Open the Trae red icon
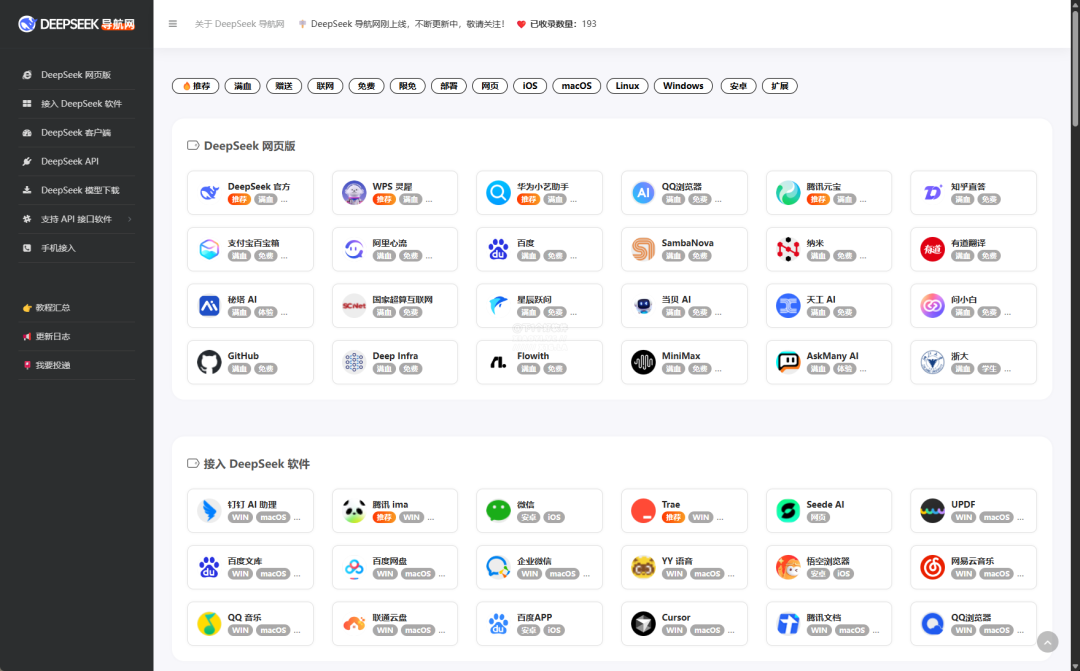Image resolution: width=1080 pixels, height=671 pixels. 643,510
